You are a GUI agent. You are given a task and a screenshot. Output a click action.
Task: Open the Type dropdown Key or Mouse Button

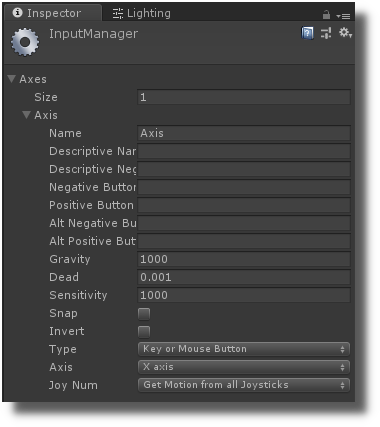pos(244,349)
